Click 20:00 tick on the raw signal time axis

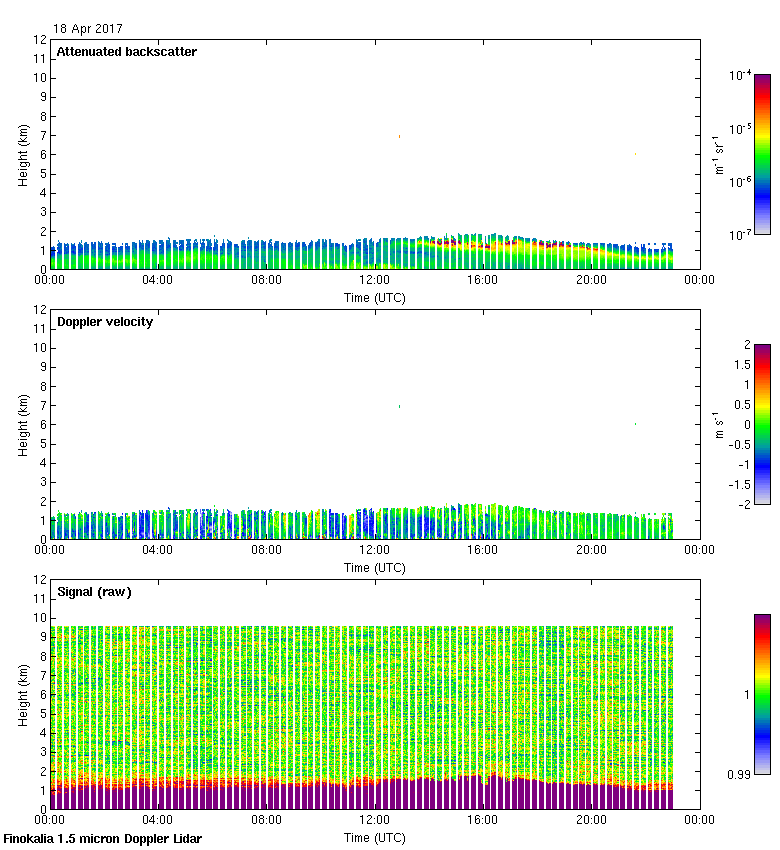coord(591,821)
